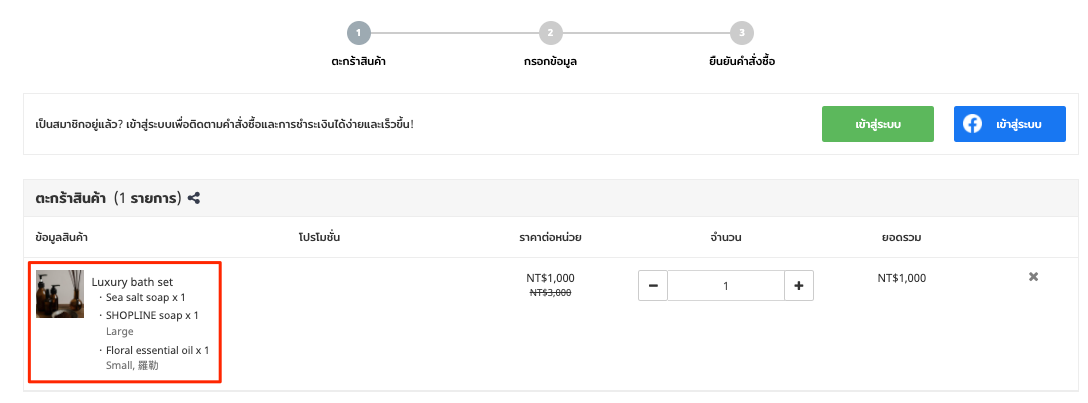Click the 'Large' variant label
This screenshot has height=403, width=1088.
tap(119, 332)
